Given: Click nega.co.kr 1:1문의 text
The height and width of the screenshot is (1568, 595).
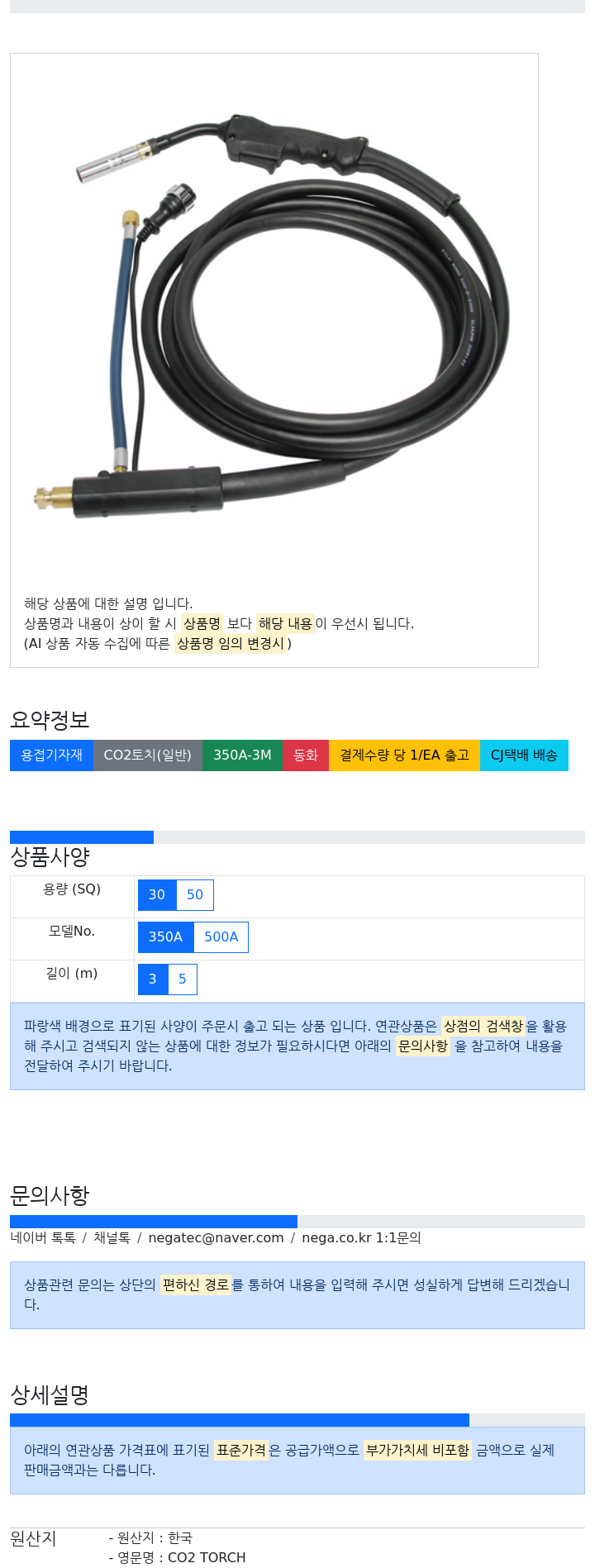Looking at the screenshot, I should click(x=361, y=1238).
